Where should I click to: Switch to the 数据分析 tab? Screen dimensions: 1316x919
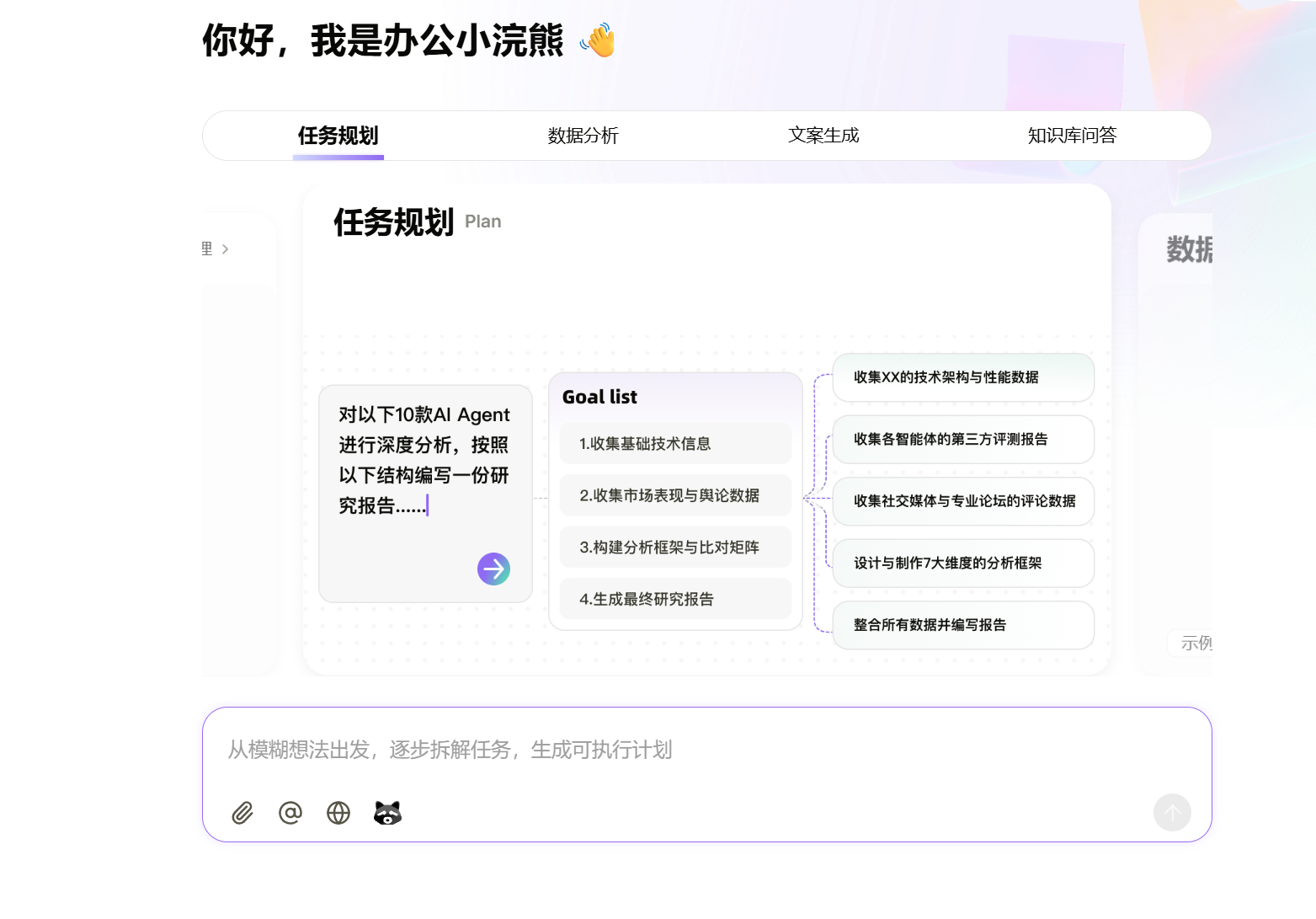coord(583,136)
